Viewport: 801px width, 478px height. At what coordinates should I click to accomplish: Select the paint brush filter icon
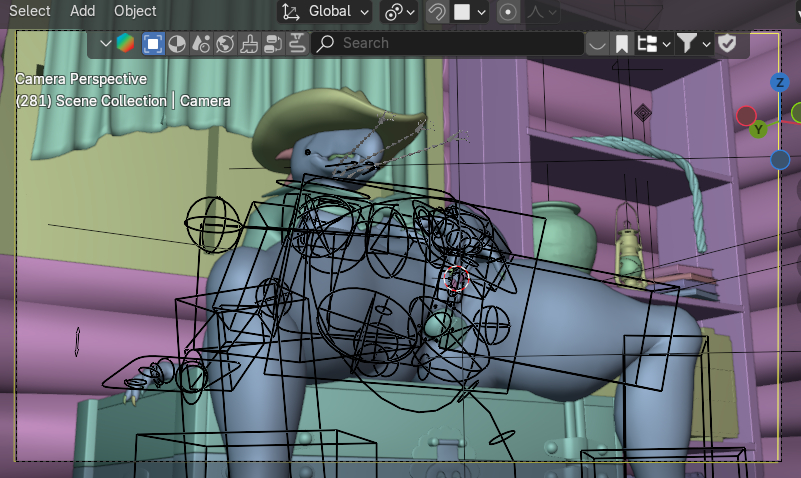point(249,43)
